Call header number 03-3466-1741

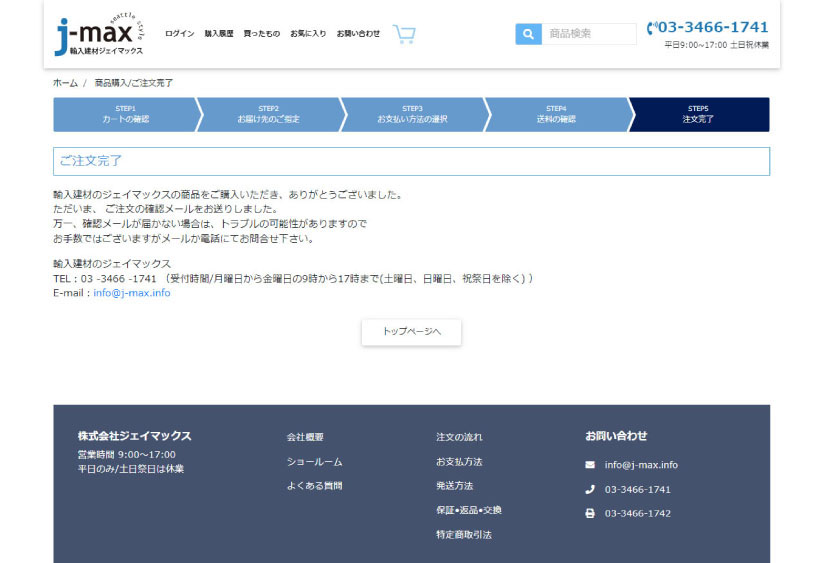(x=713, y=27)
